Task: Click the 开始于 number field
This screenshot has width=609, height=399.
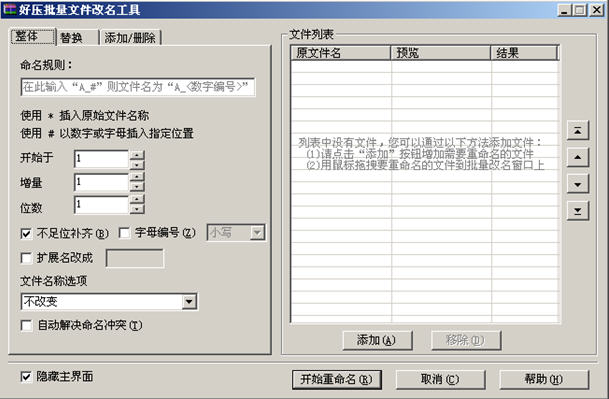Action: coord(101,160)
